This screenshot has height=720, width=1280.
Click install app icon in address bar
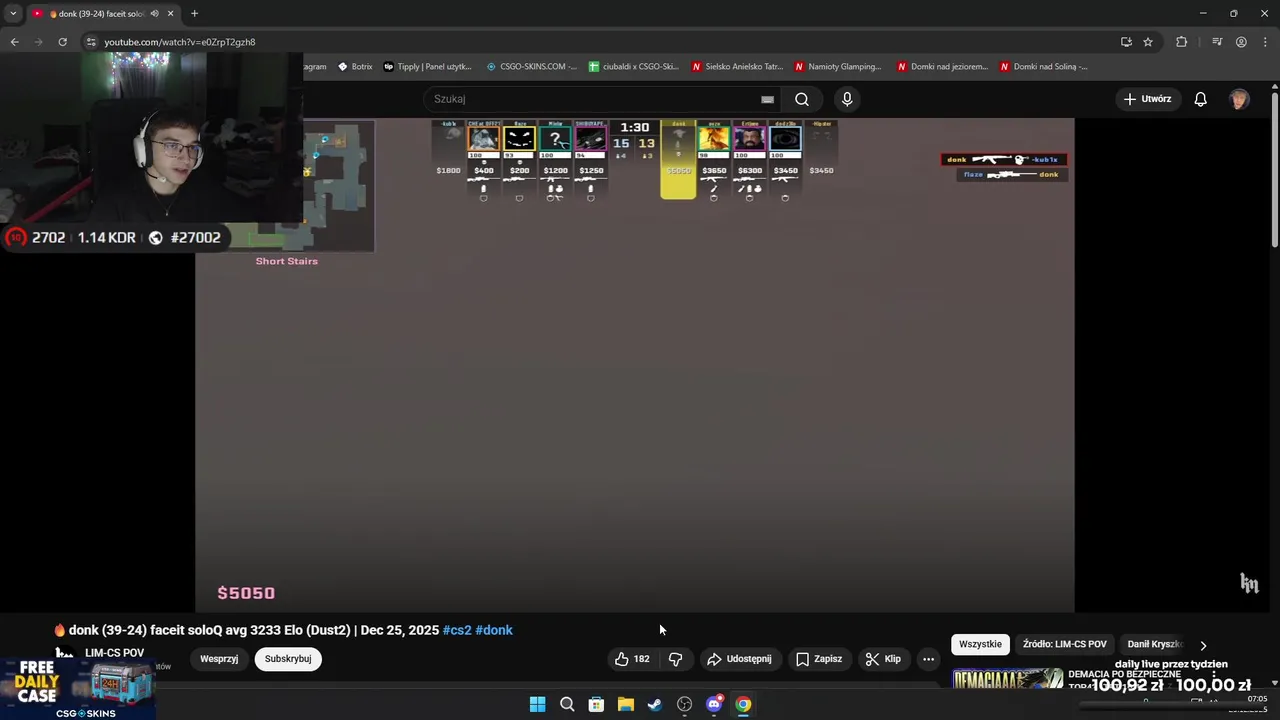[1126, 42]
